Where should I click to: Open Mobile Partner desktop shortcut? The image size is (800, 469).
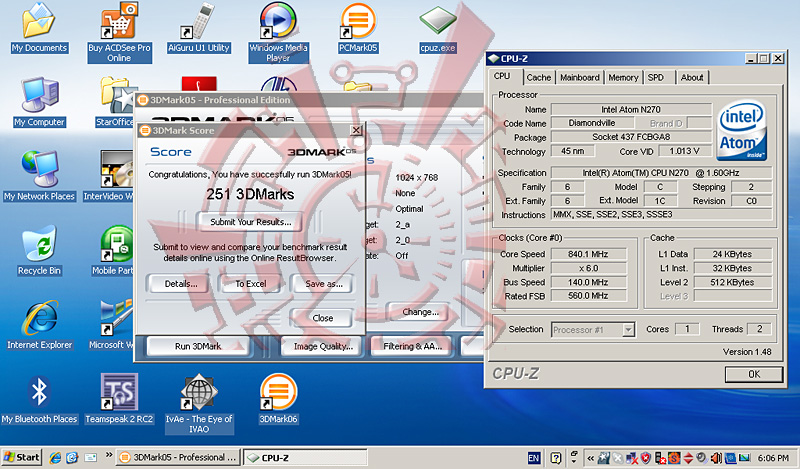click(x=113, y=250)
